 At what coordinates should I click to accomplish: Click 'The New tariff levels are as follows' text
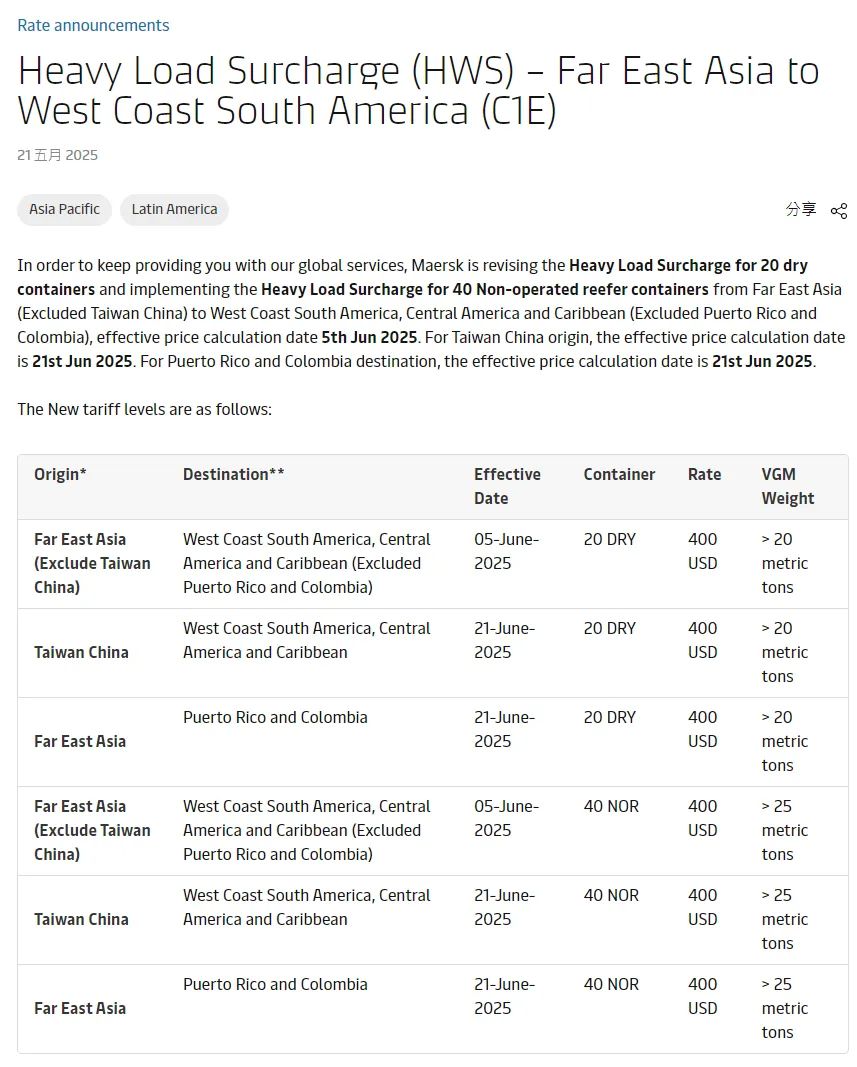coord(144,409)
